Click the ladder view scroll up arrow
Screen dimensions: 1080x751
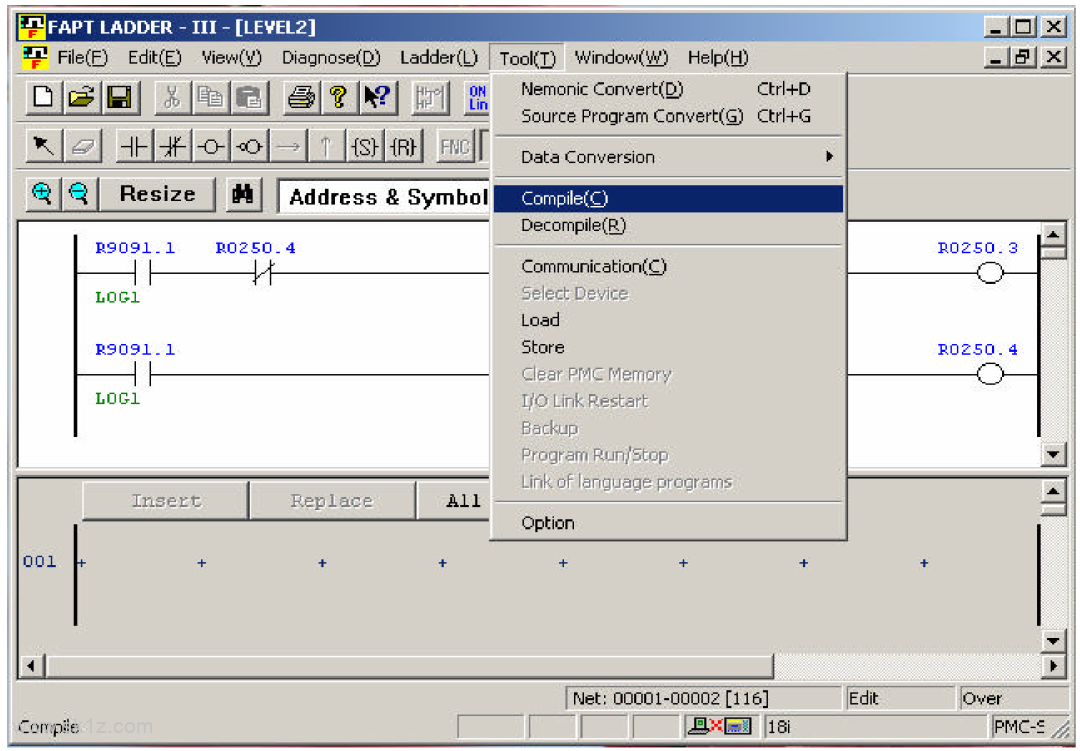point(1053,235)
